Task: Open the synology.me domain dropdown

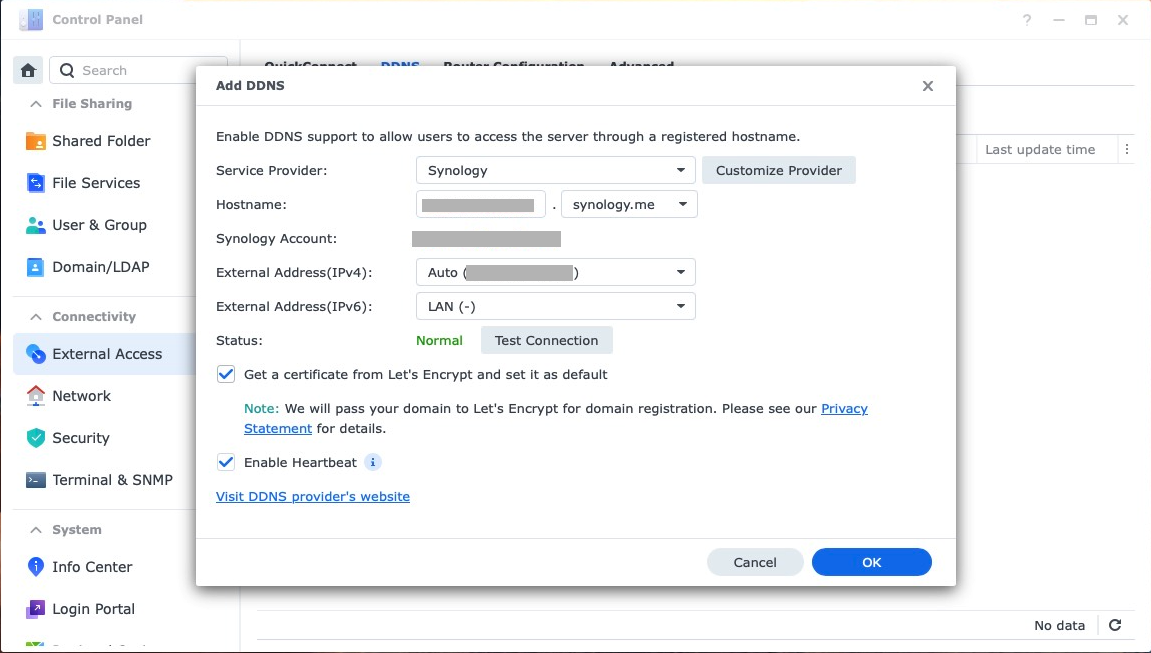Action: [629, 205]
